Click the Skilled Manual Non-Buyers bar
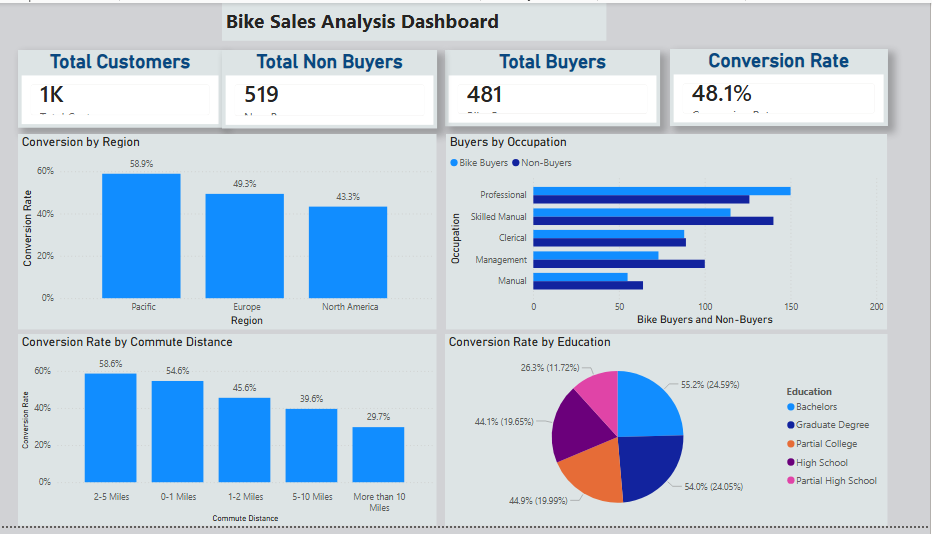This screenshot has width=932, height=534. [653, 221]
